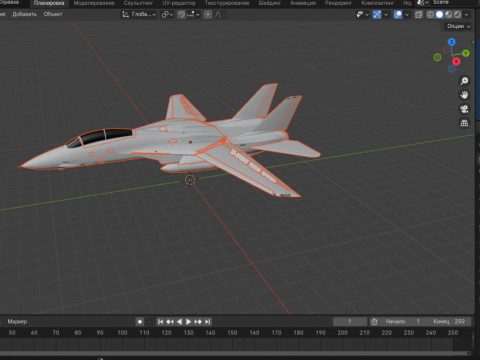Play the animation forward

(x=188, y=322)
